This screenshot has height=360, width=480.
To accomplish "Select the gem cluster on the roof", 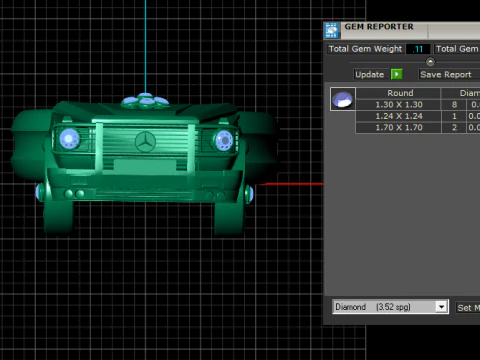I will pos(145,100).
